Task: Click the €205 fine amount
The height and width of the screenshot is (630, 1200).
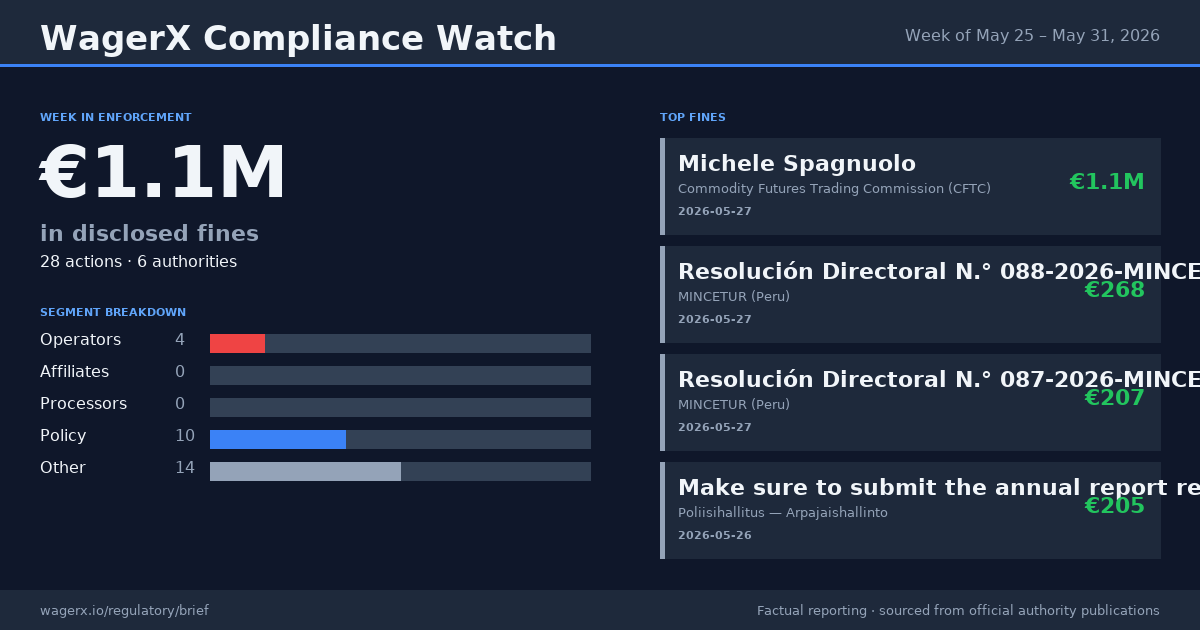Action: 1115,506
